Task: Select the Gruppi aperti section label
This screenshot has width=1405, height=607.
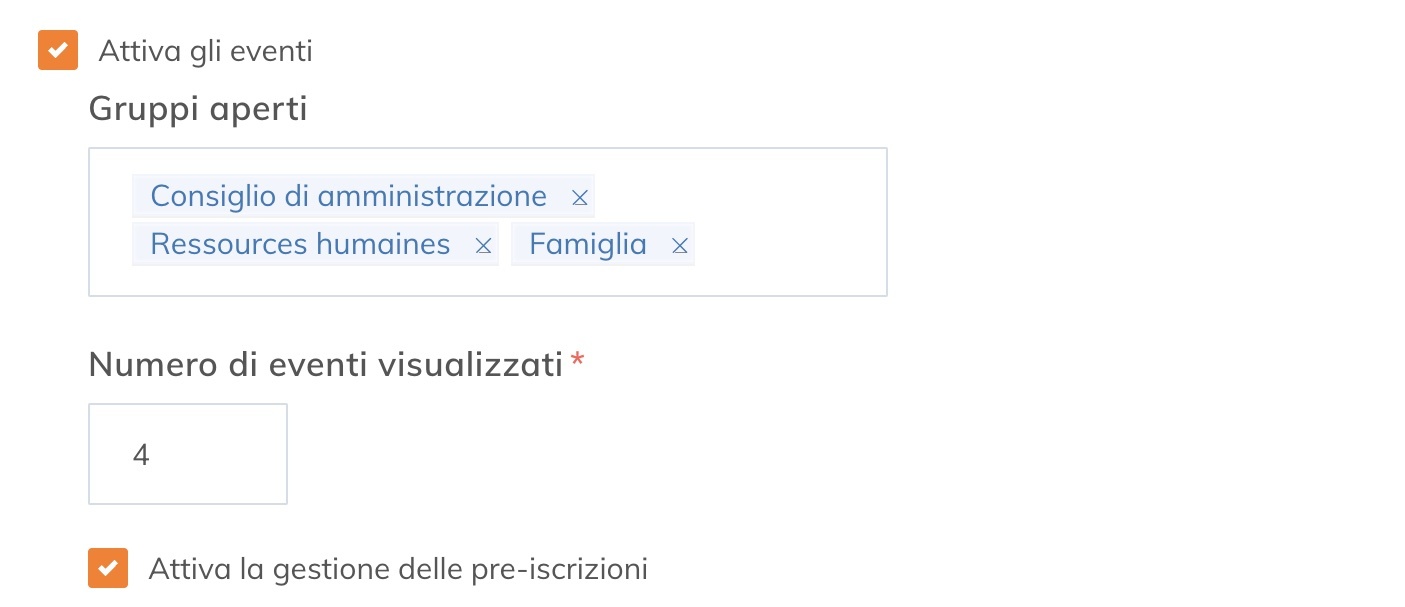Action: 196,108
